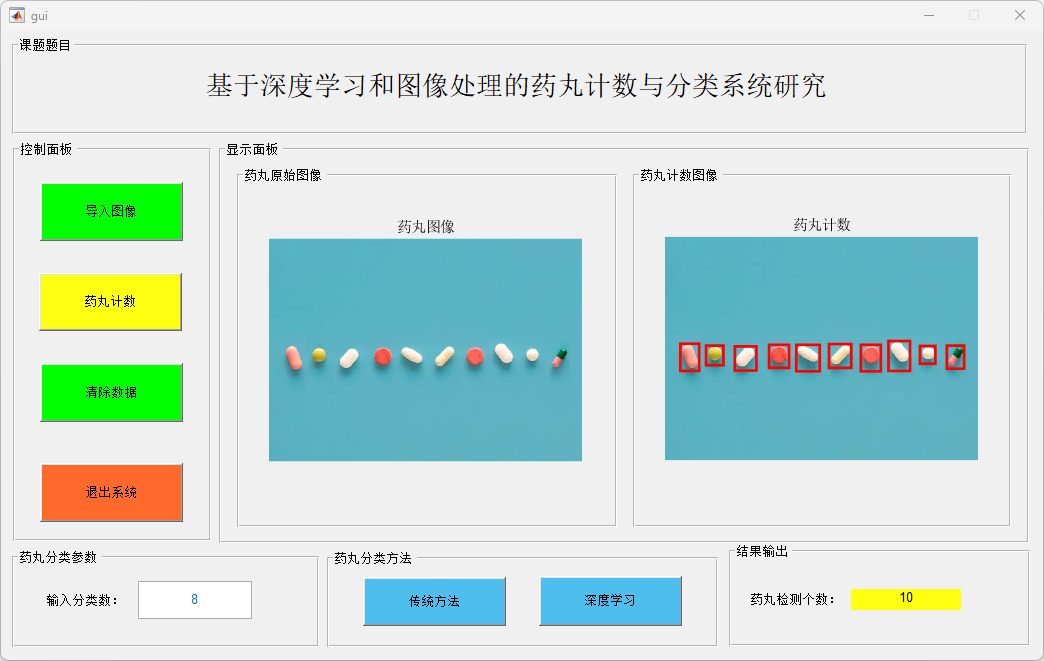This screenshot has width=1044, height=661.
Task: Minimize the gui window
Action: (929, 15)
